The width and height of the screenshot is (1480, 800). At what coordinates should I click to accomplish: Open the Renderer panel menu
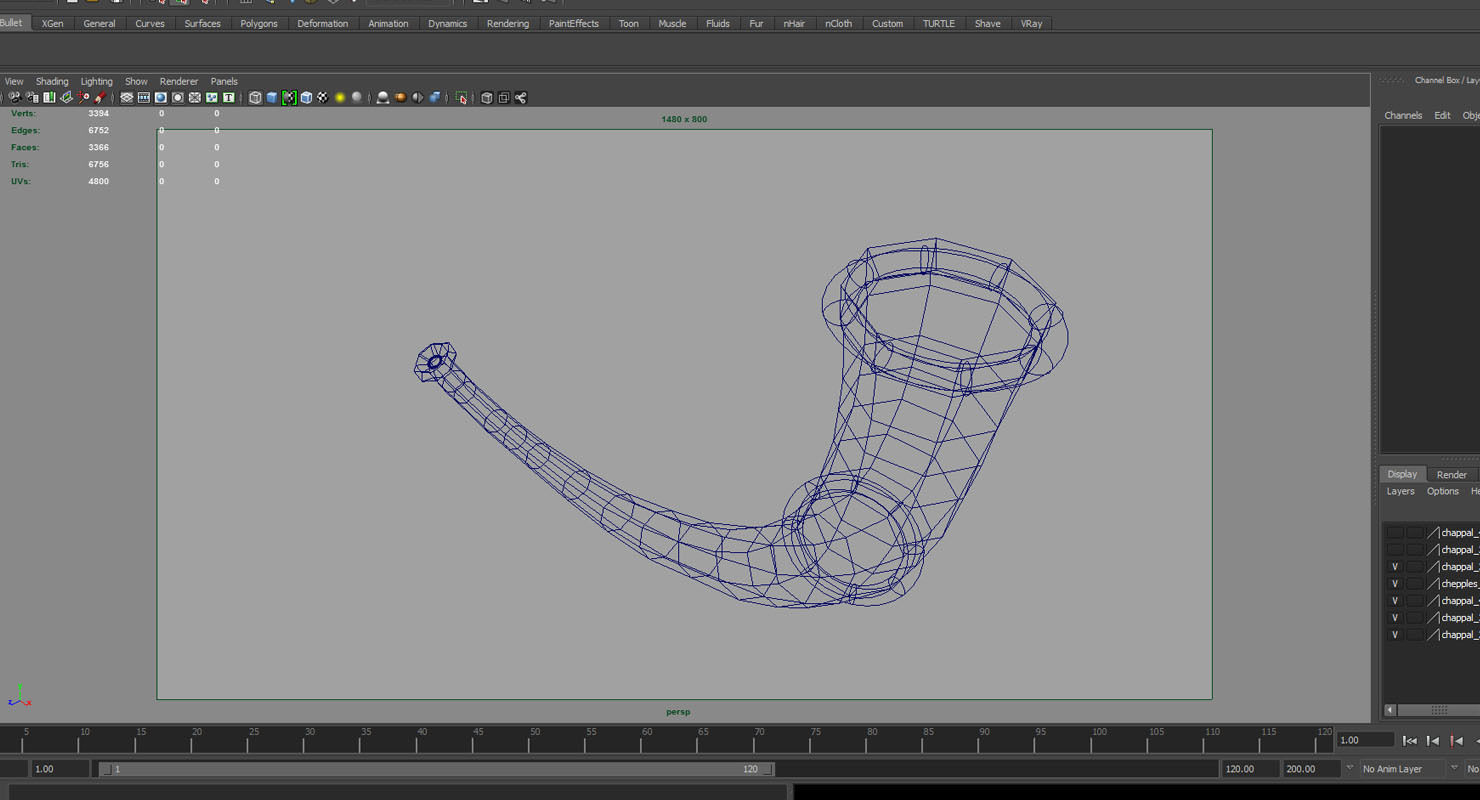click(x=179, y=82)
